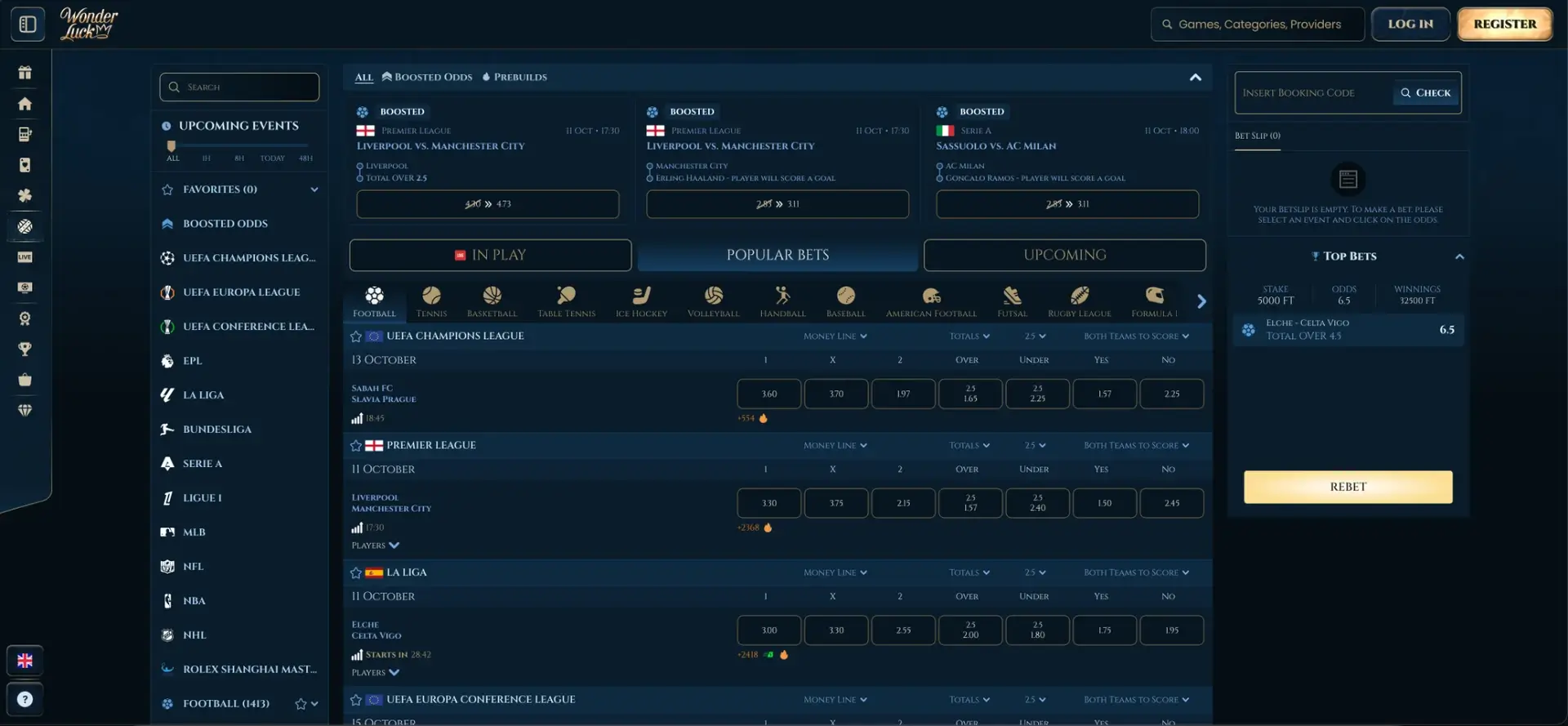Change language with the UK flag icon
1568x726 pixels.
click(25, 661)
